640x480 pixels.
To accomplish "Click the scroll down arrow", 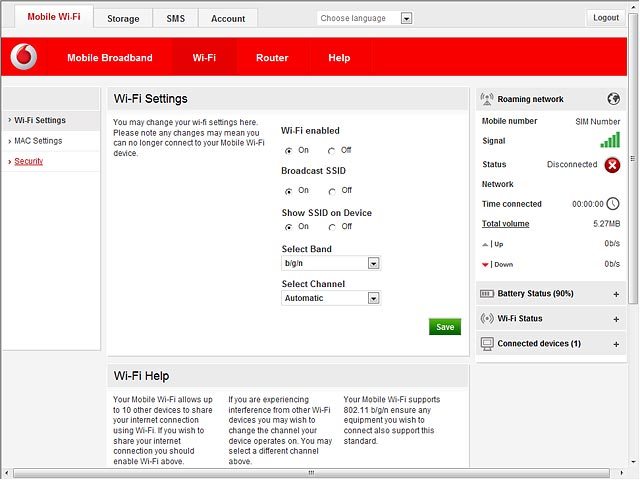I will (x=633, y=462).
